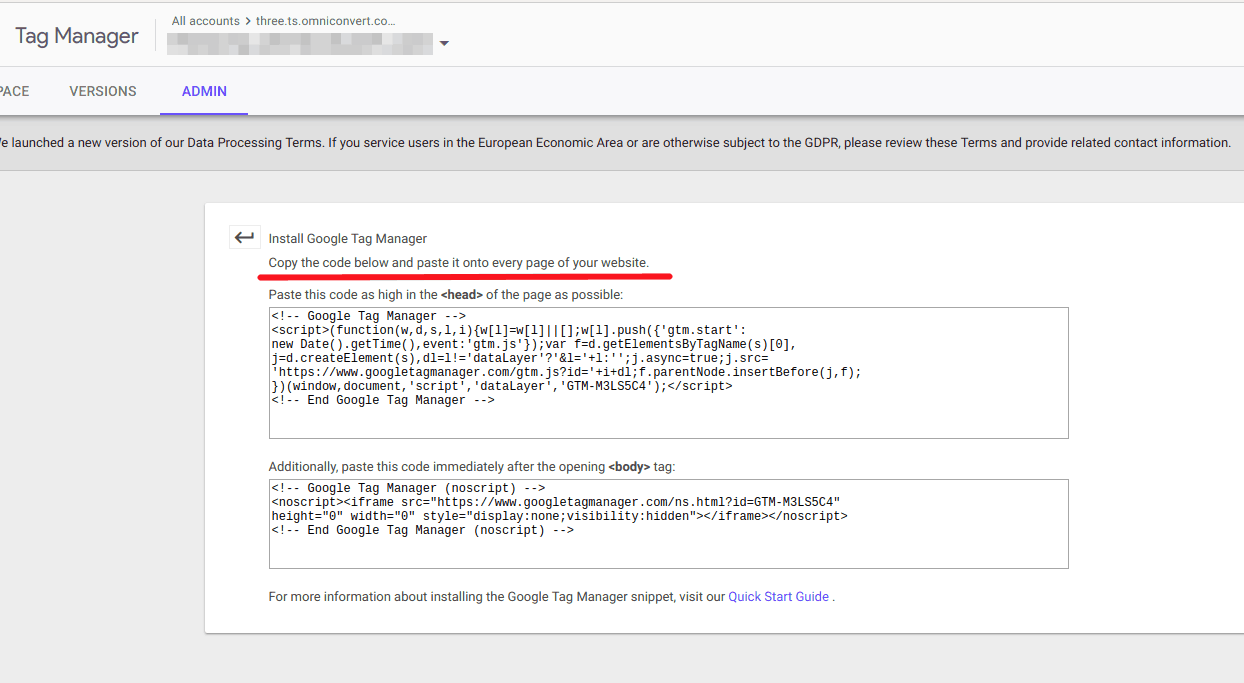1244x683 pixels.
Task: Click the Tag Manager title logo
Action: tap(77, 36)
